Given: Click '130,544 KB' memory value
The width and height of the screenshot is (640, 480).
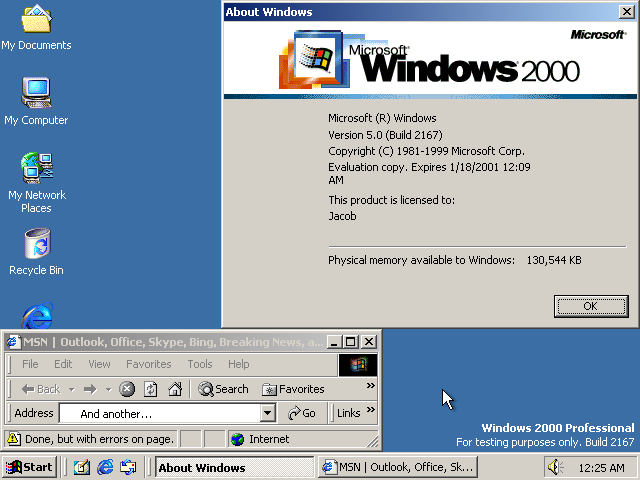Looking at the screenshot, I should (x=554, y=260).
